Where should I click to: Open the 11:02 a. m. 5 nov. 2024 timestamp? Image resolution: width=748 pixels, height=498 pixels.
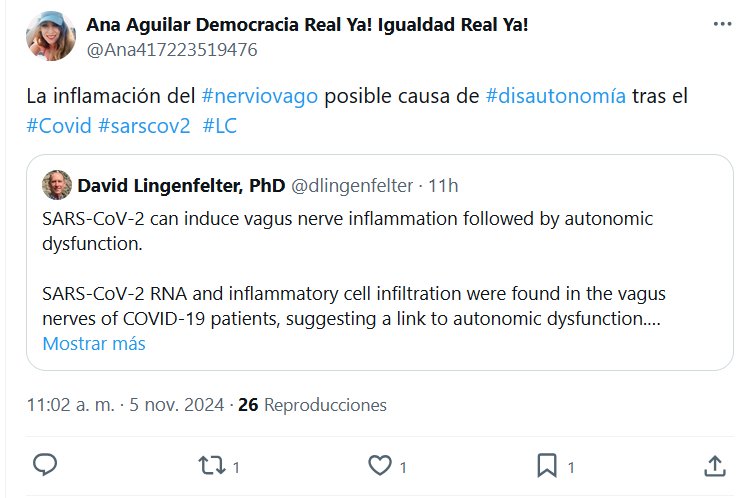[x=125, y=405]
